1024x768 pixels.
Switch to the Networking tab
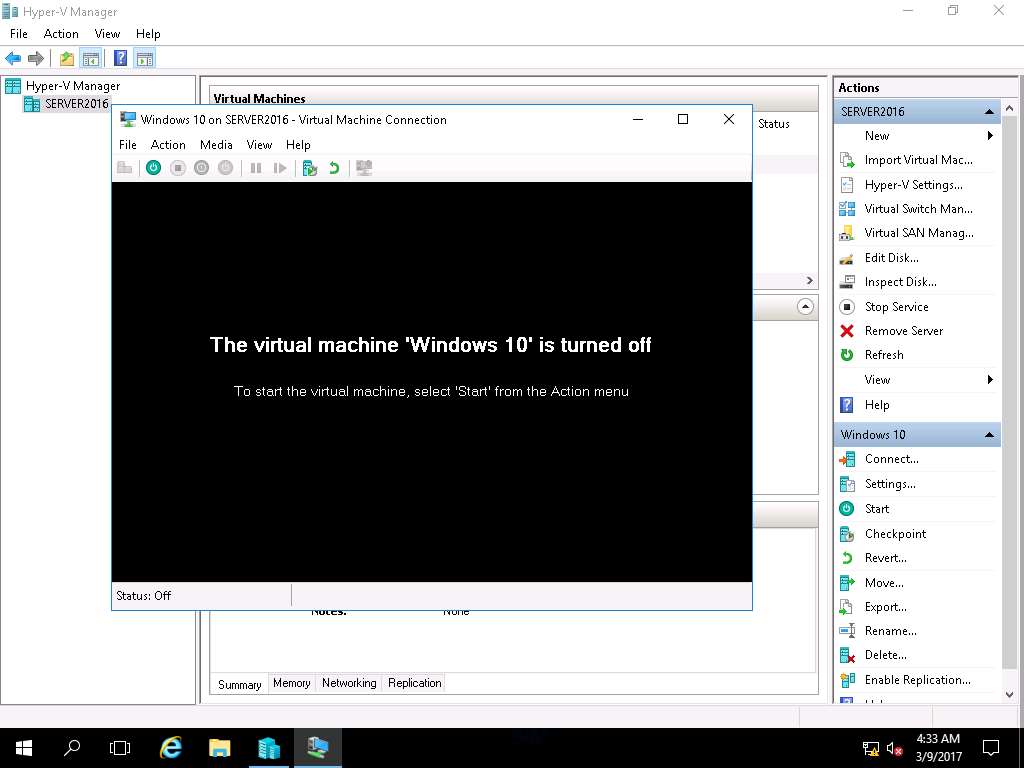coord(349,683)
